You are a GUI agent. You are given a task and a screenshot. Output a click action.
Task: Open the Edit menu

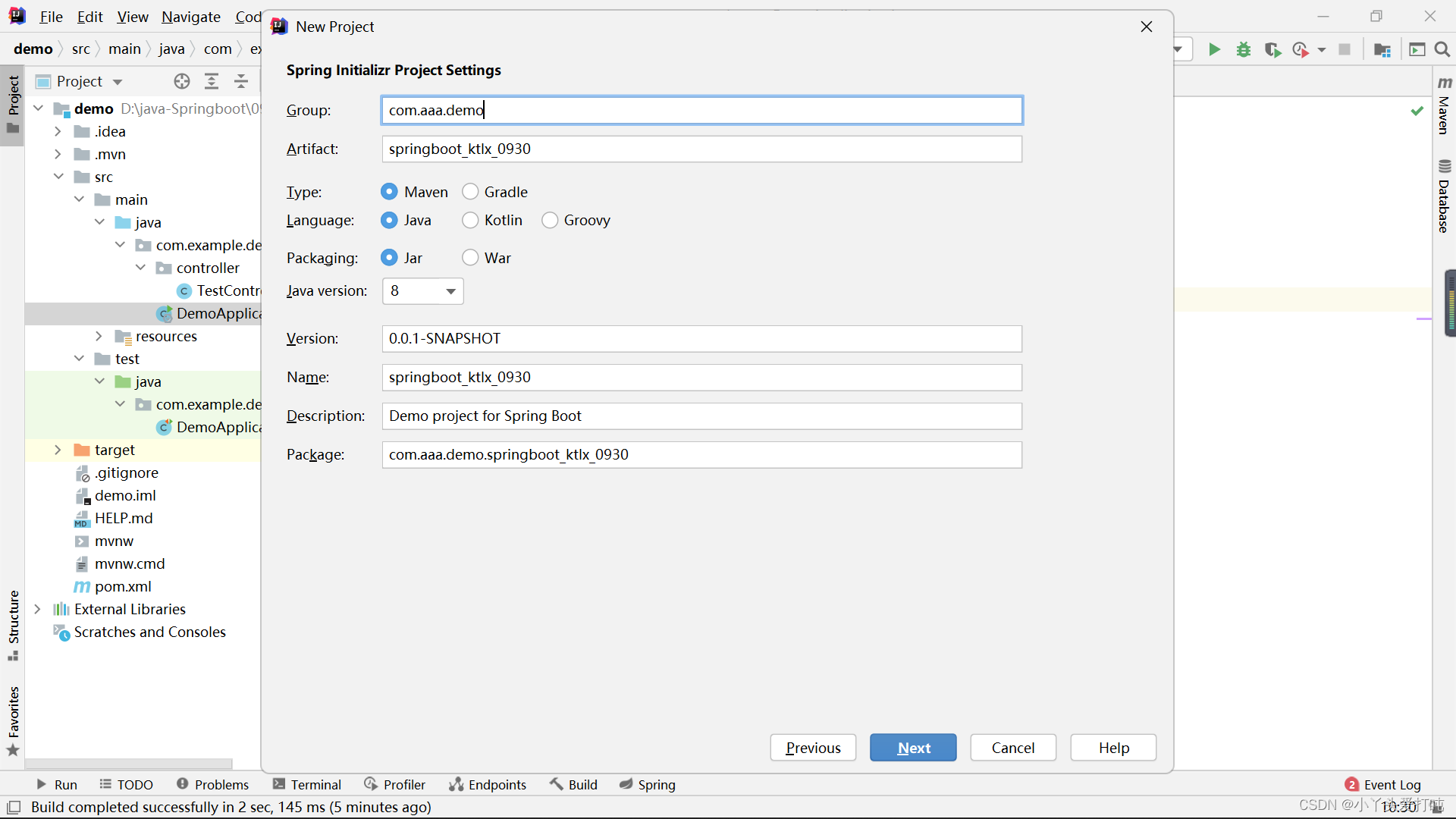89,17
